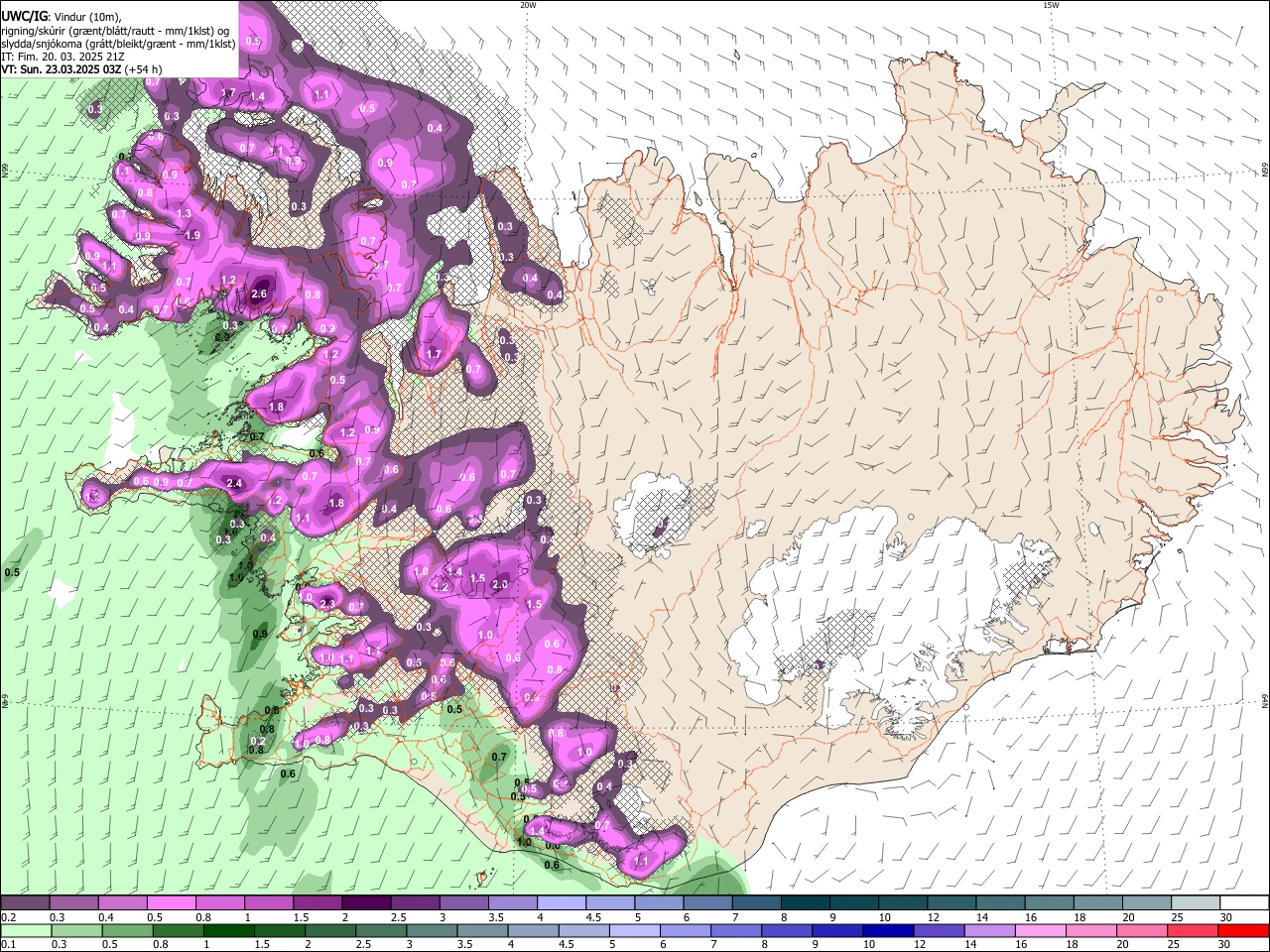Click the "2.4" snowfall value on the map
Viewport: 1270px width, 952px height.
click(x=235, y=483)
